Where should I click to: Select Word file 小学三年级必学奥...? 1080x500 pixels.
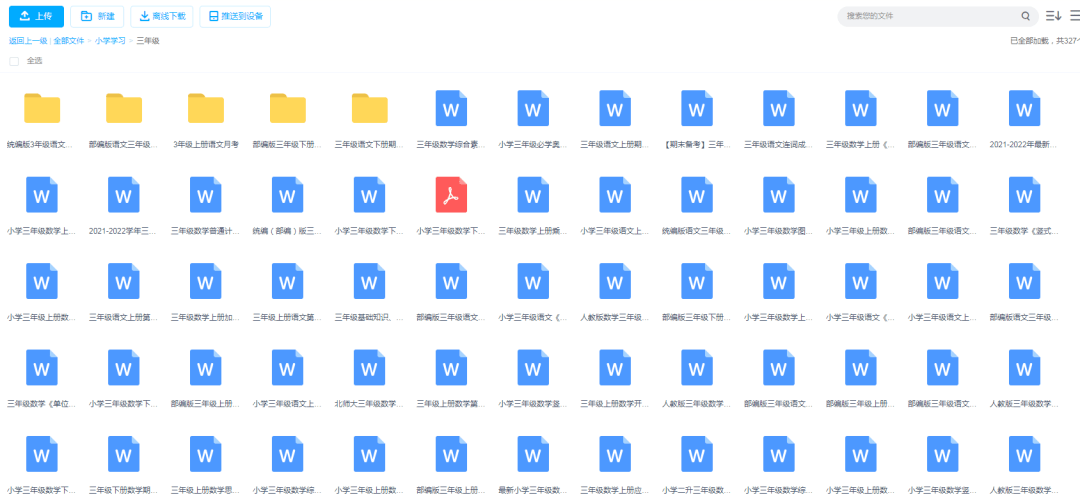533,108
